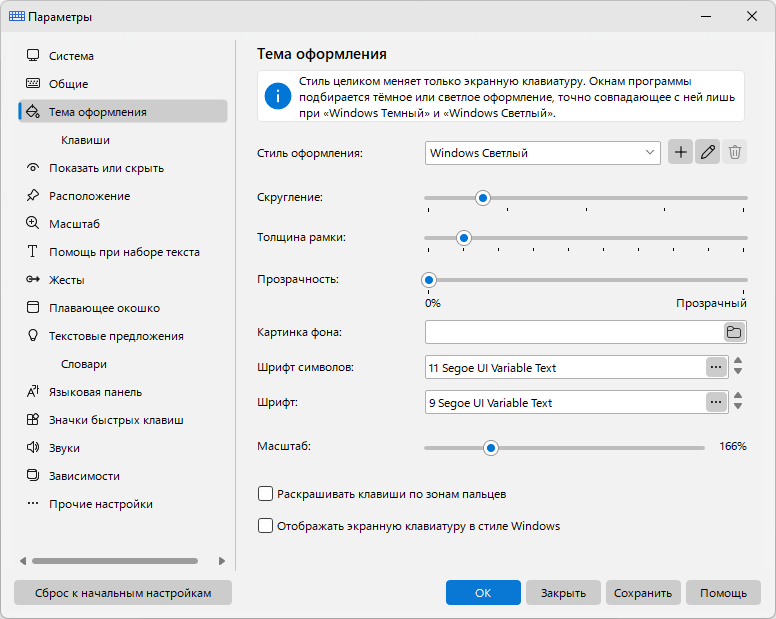Add a new style with plus button
This screenshot has height=619, width=776.
680,152
